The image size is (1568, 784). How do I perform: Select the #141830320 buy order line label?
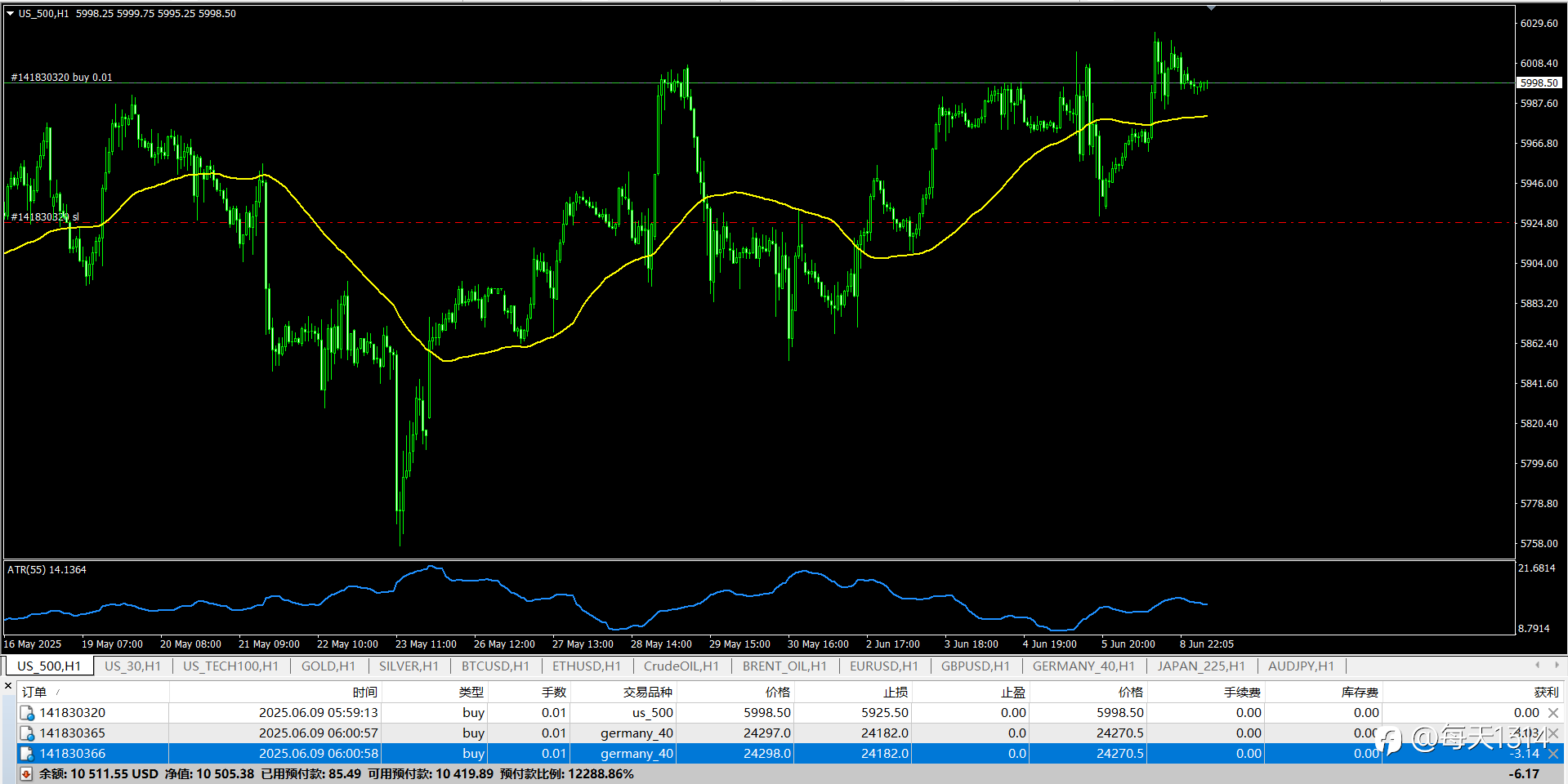point(61,78)
